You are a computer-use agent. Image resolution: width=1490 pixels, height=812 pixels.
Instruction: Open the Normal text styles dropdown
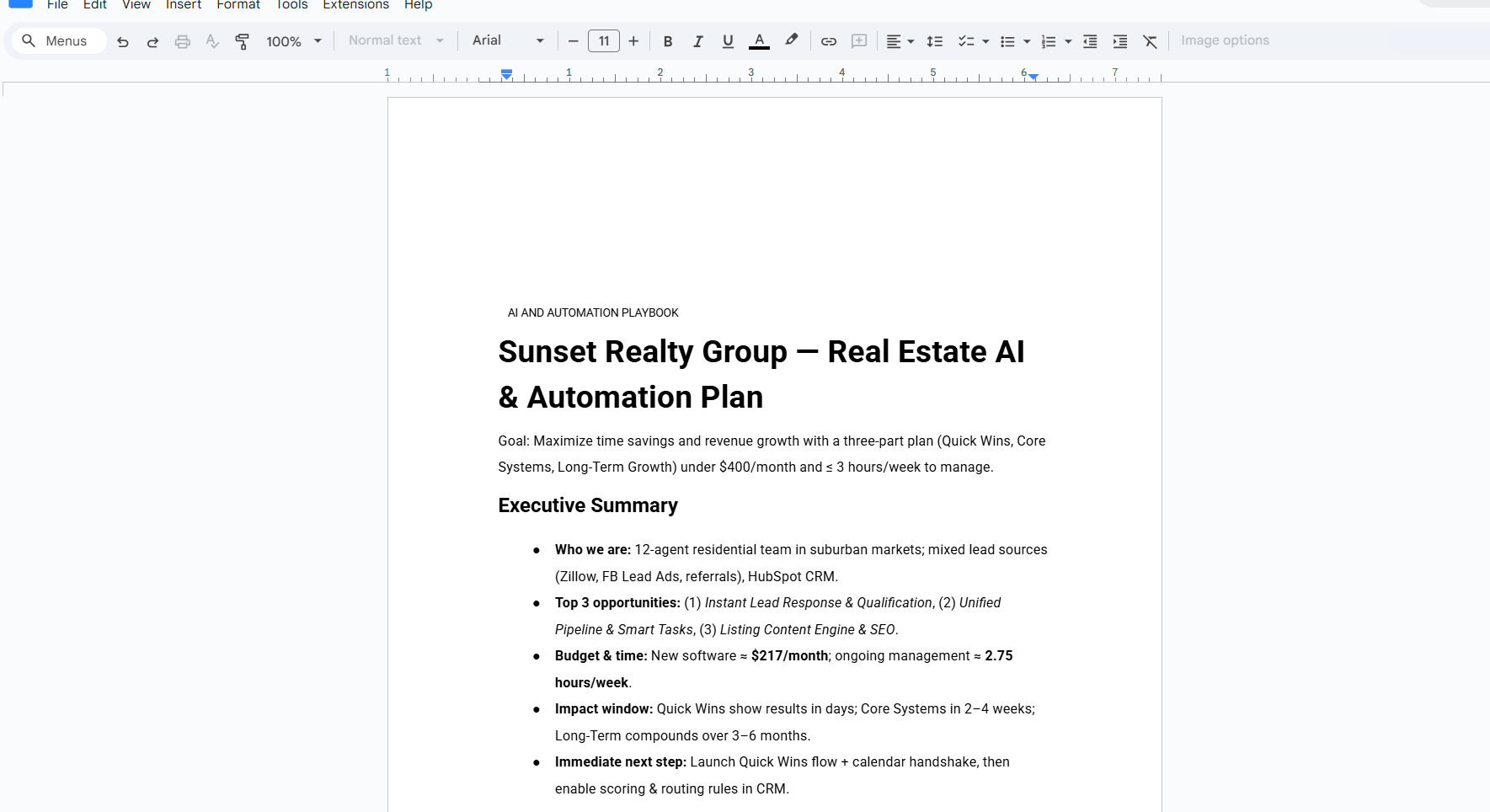tap(396, 40)
